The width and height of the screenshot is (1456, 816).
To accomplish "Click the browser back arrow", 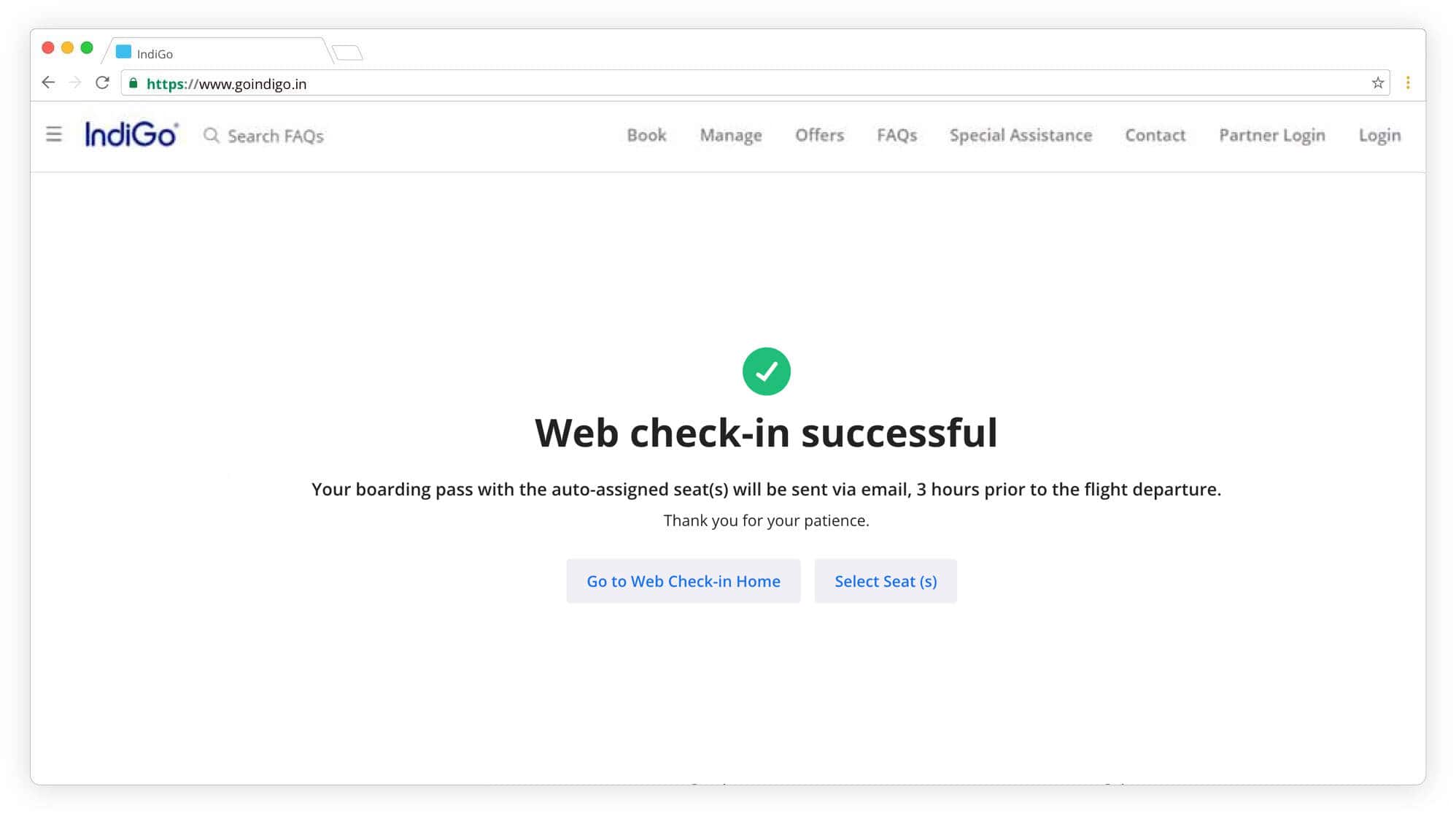I will click(48, 82).
